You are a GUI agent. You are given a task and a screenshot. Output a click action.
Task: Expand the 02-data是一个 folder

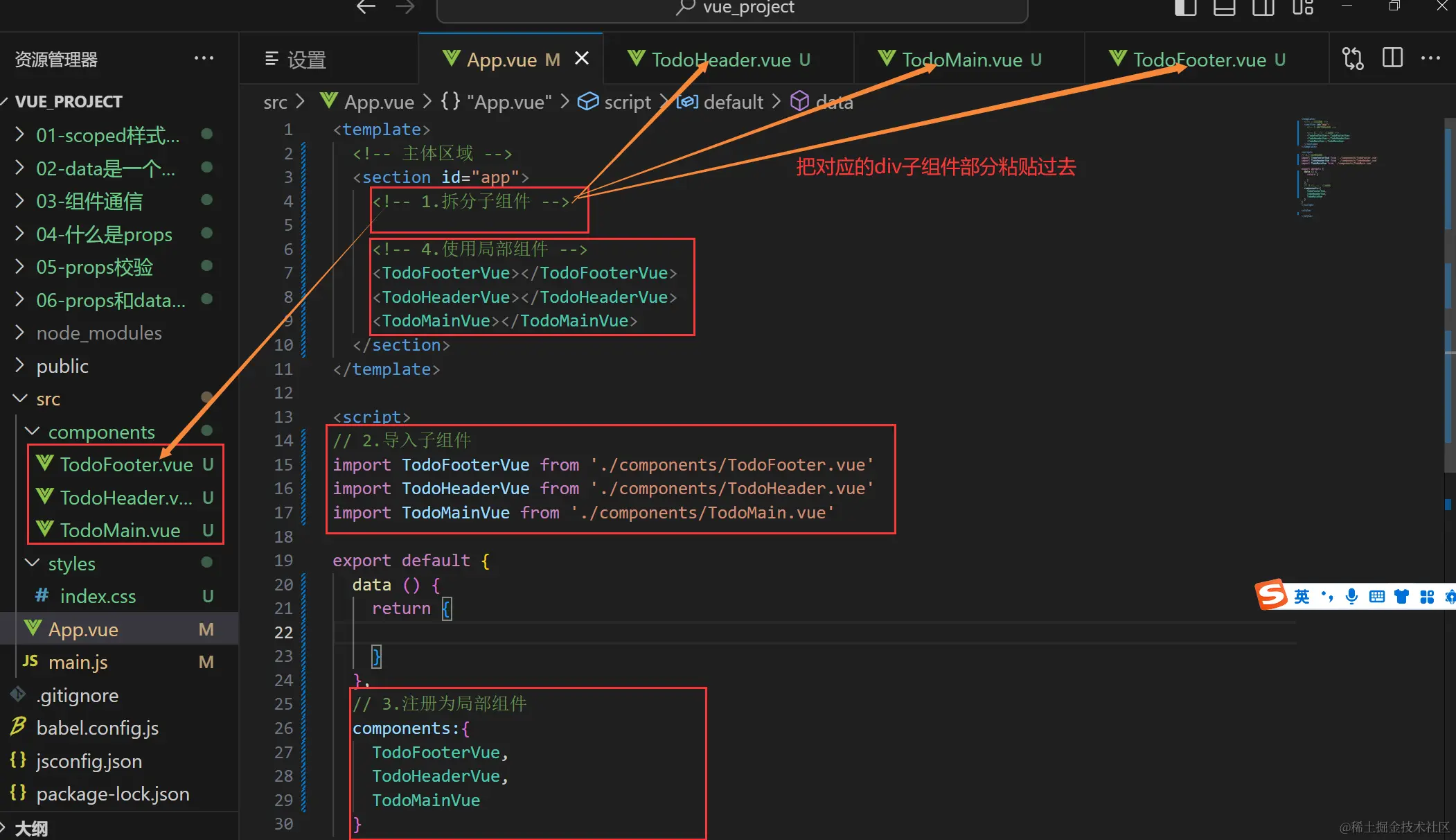tap(119, 168)
